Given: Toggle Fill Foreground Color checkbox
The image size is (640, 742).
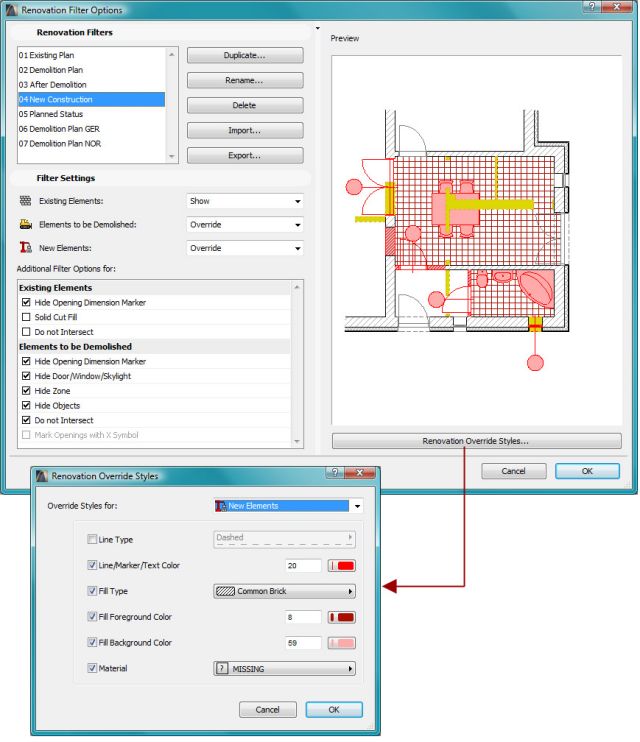Looking at the screenshot, I should [x=92, y=616].
